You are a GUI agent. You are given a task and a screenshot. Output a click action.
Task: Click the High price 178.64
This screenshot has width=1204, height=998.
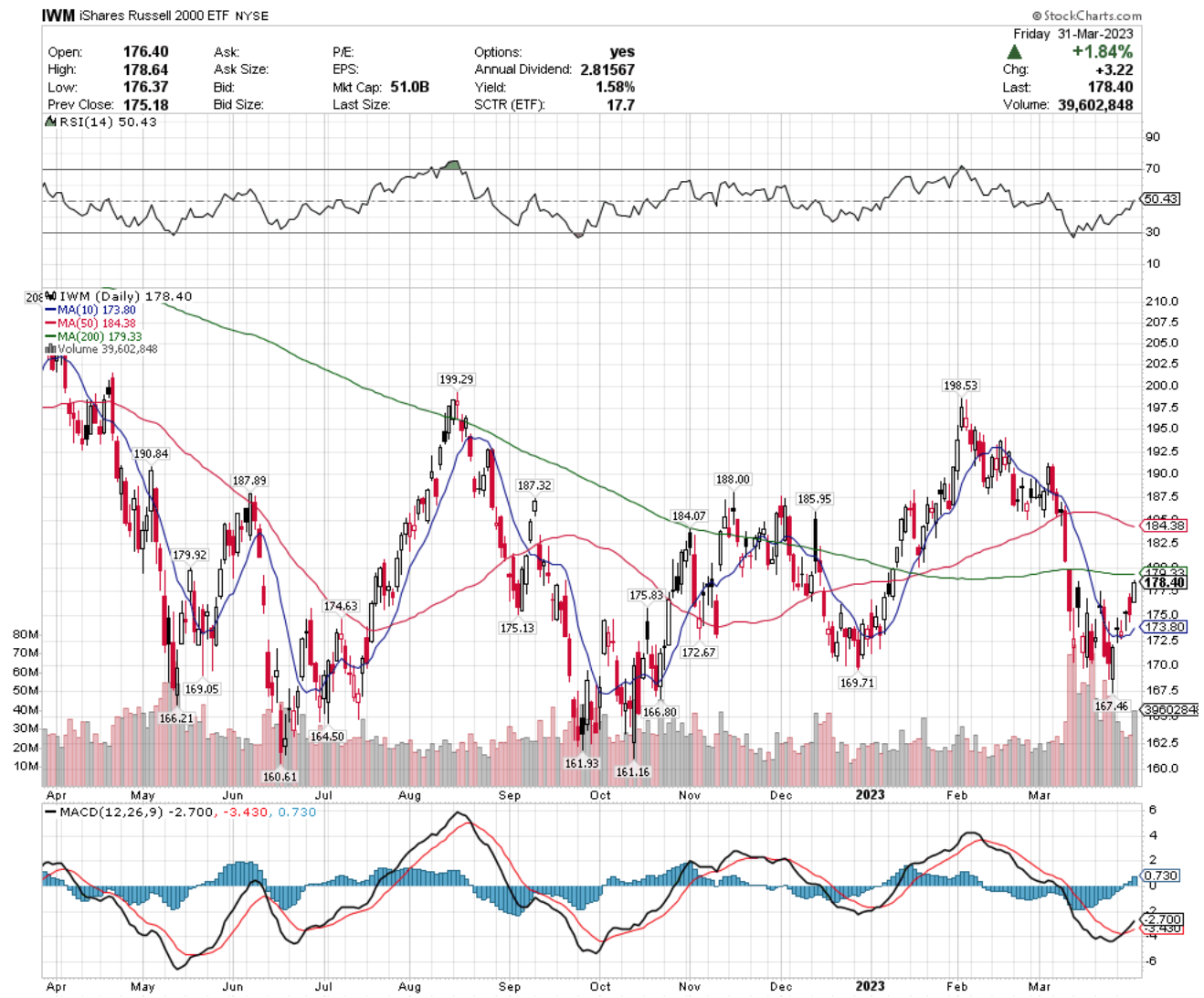click(146, 69)
